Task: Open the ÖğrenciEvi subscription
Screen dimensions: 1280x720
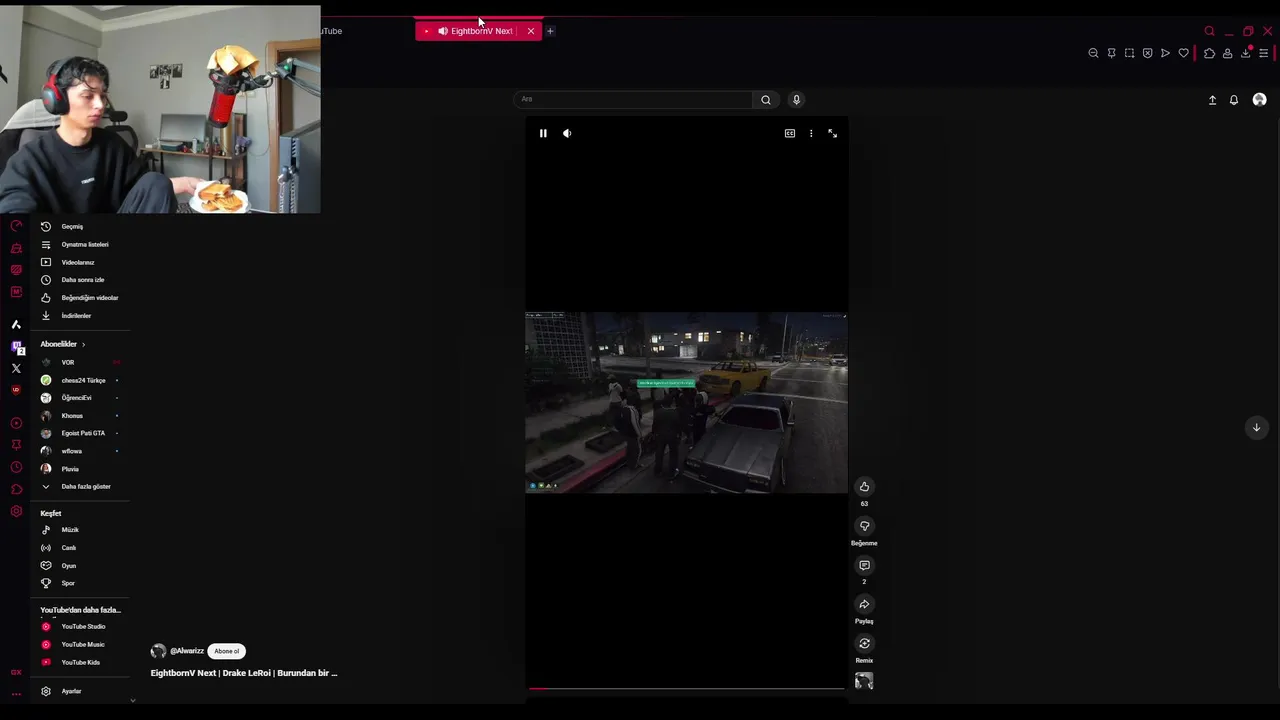Action: pos(80,398)
